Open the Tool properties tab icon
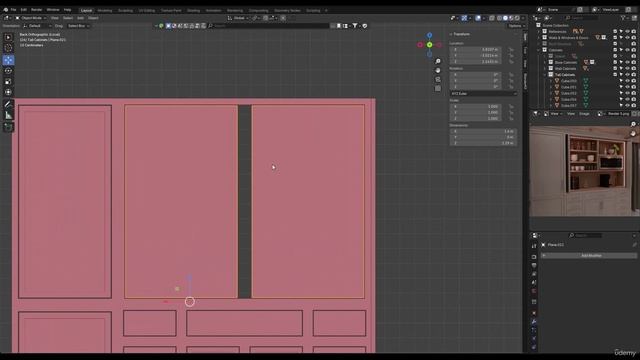This screenshot has width=640, height=360. click(534, 246)
